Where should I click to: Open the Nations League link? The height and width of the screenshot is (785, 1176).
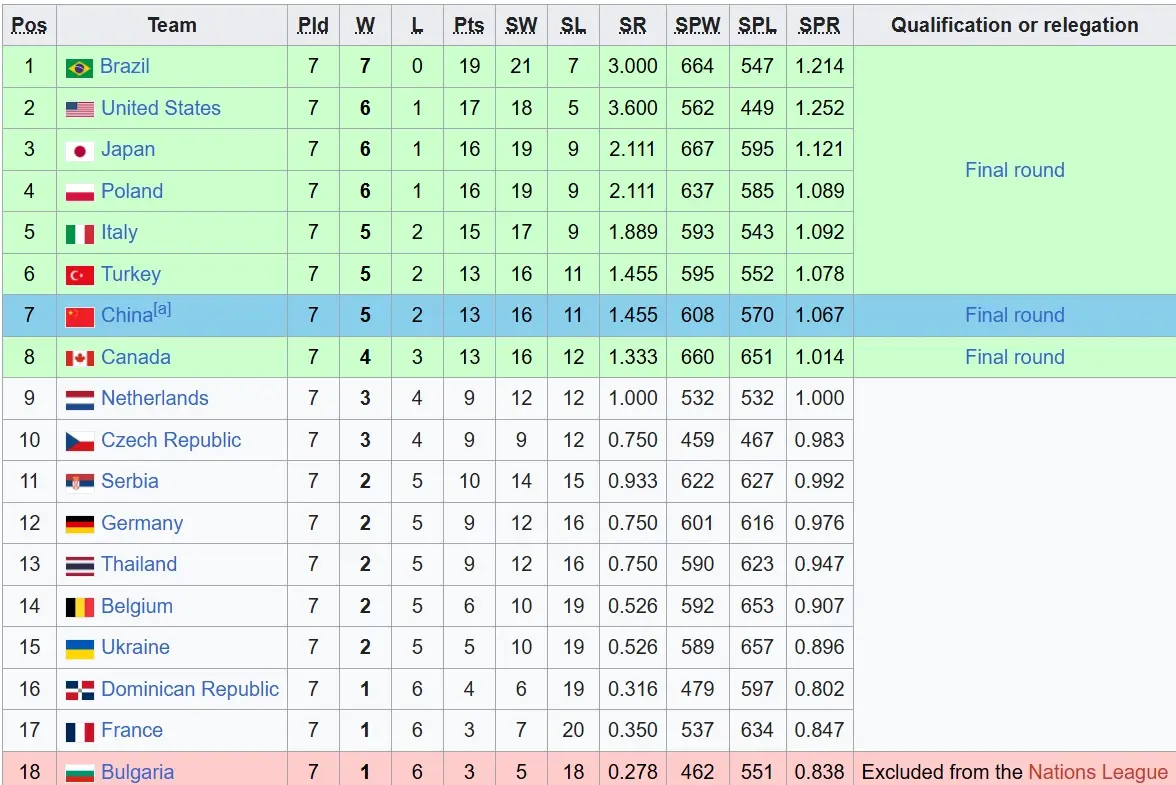click(x=1097, y=772)
